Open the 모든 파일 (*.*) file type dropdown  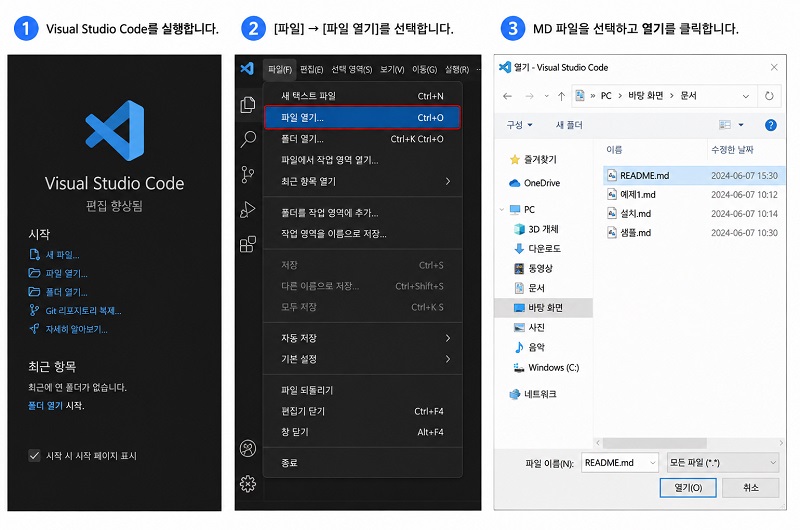pos(723,463)
